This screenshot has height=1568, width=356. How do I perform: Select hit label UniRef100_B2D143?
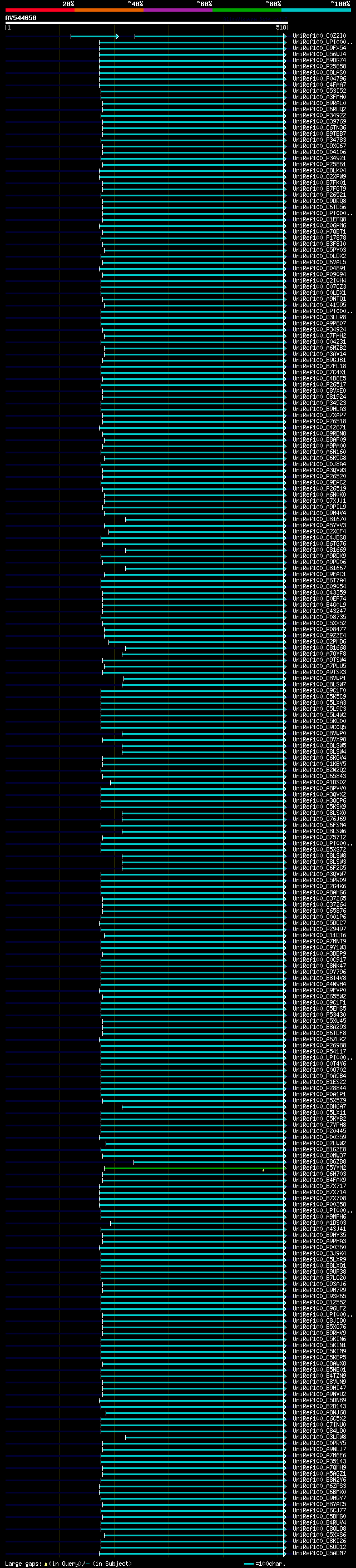coord(319,1407)
